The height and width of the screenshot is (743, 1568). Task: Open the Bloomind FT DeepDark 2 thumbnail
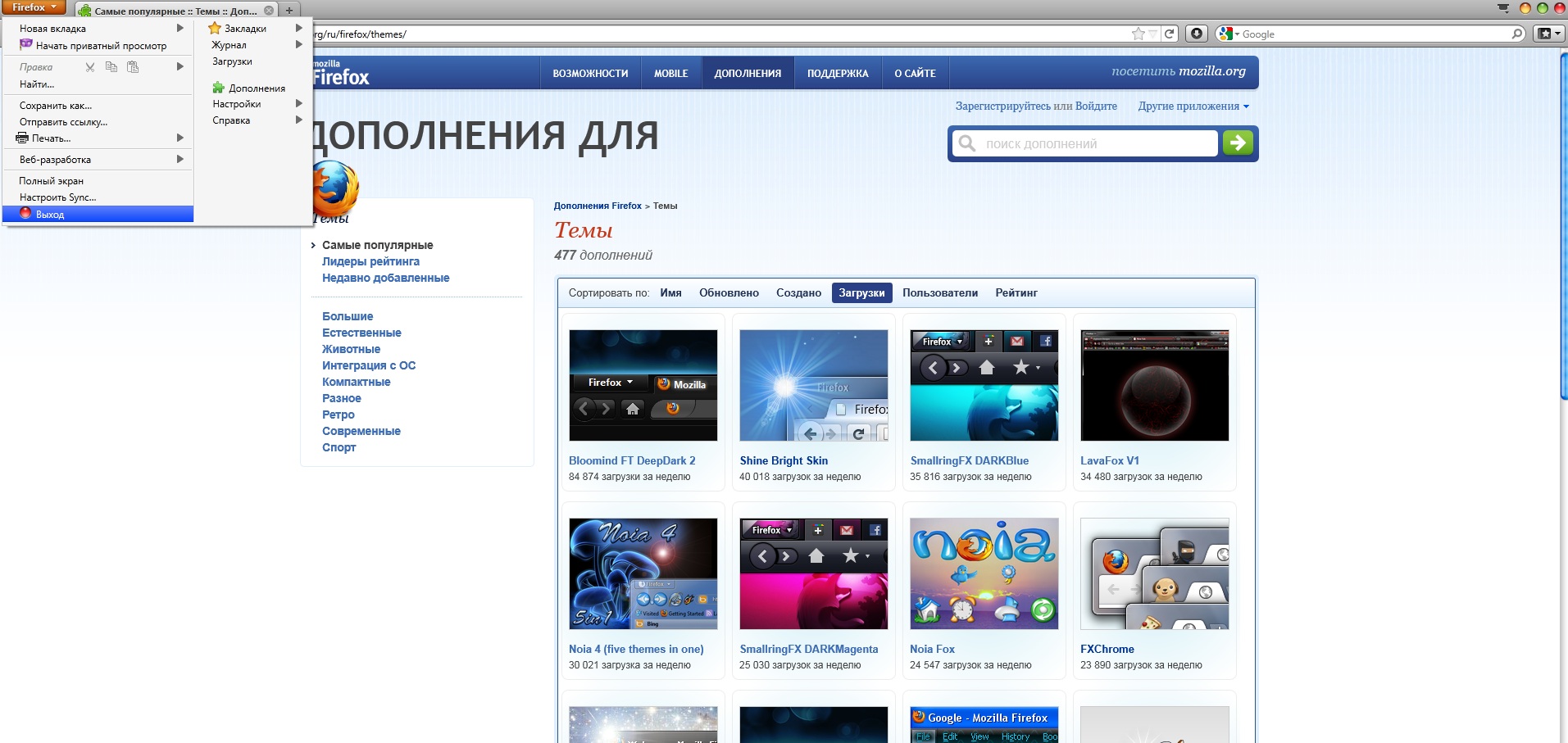click(643, 385)
